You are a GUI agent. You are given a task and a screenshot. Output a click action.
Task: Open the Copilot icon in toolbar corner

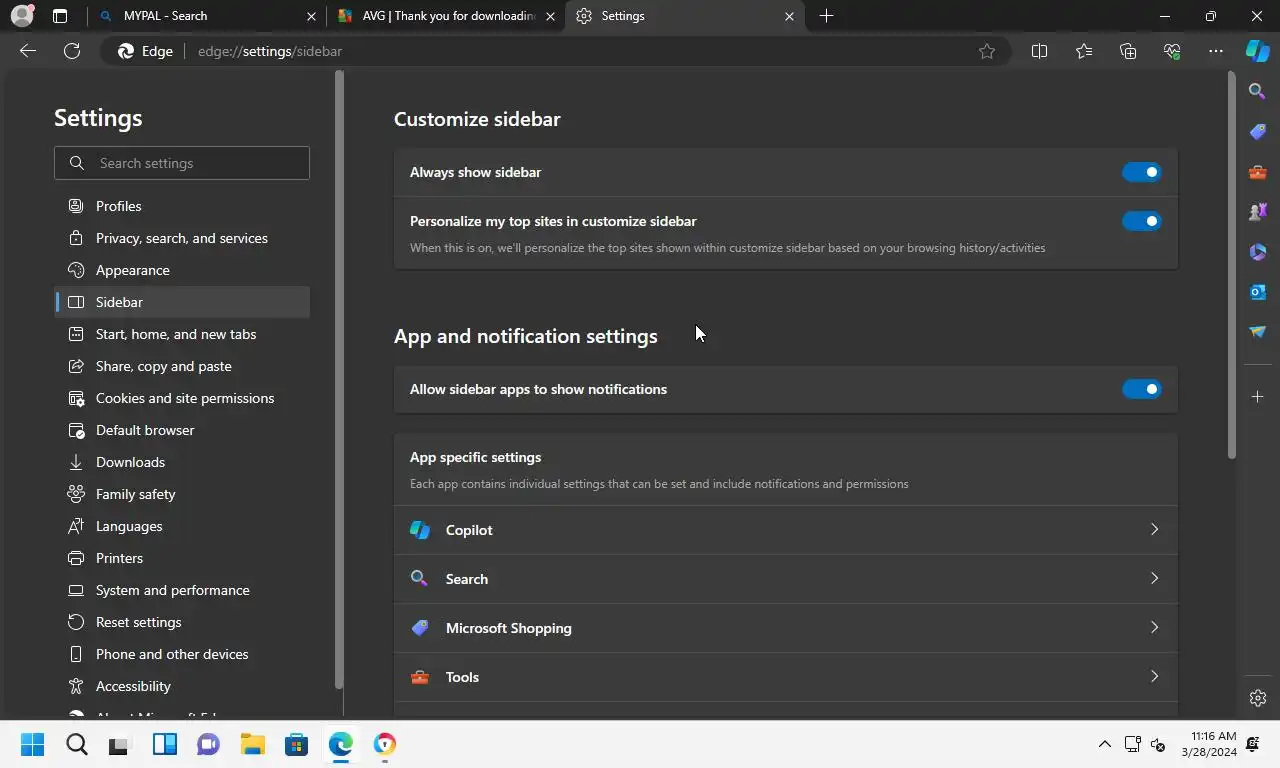pos(1257,51)
